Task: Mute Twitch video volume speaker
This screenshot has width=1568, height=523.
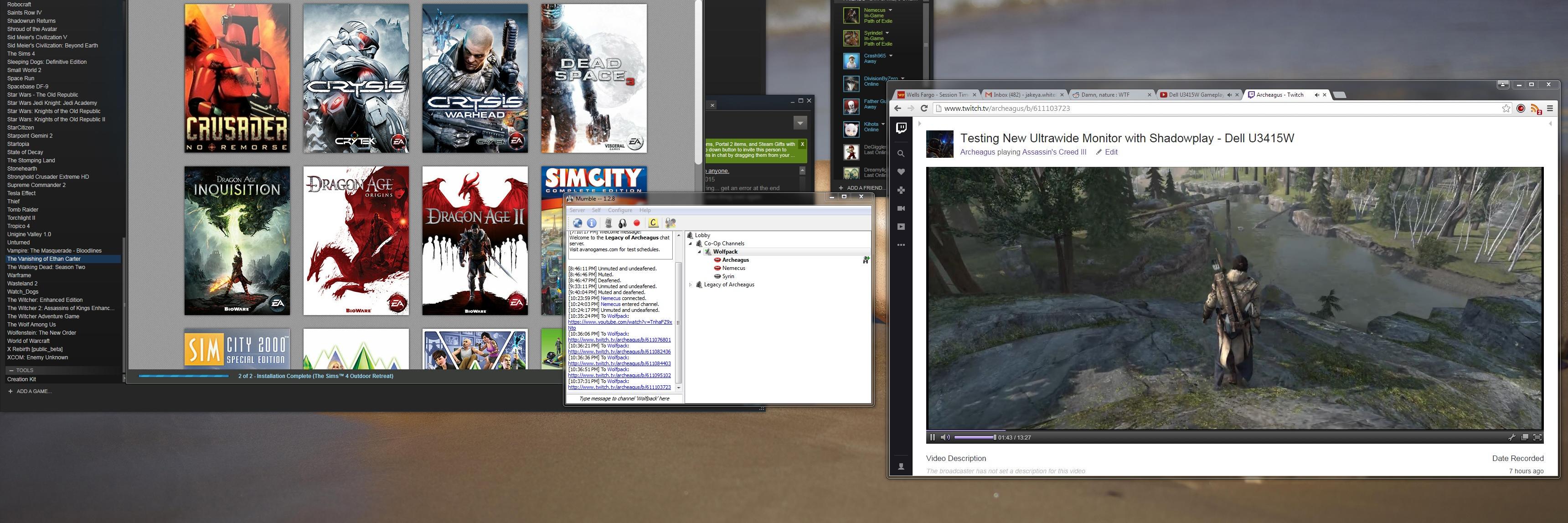Action: point(945,437)
